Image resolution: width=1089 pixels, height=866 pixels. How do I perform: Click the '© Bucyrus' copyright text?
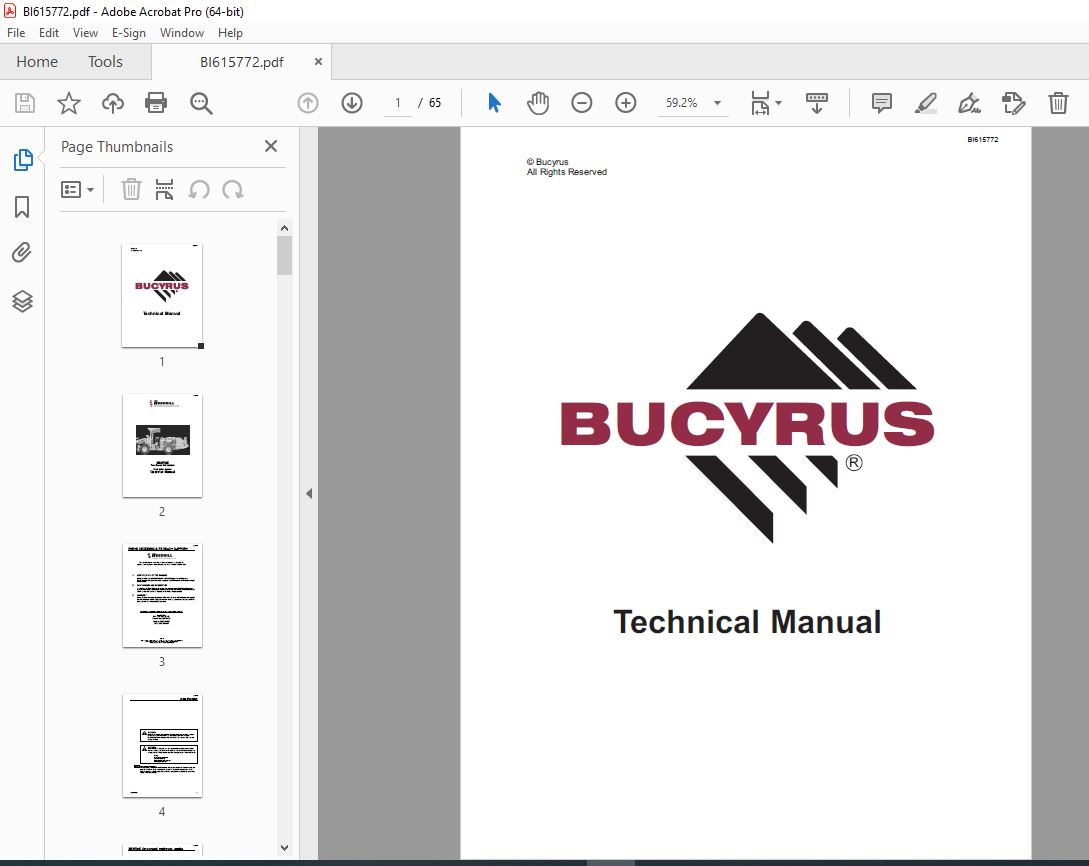[547, 162]
